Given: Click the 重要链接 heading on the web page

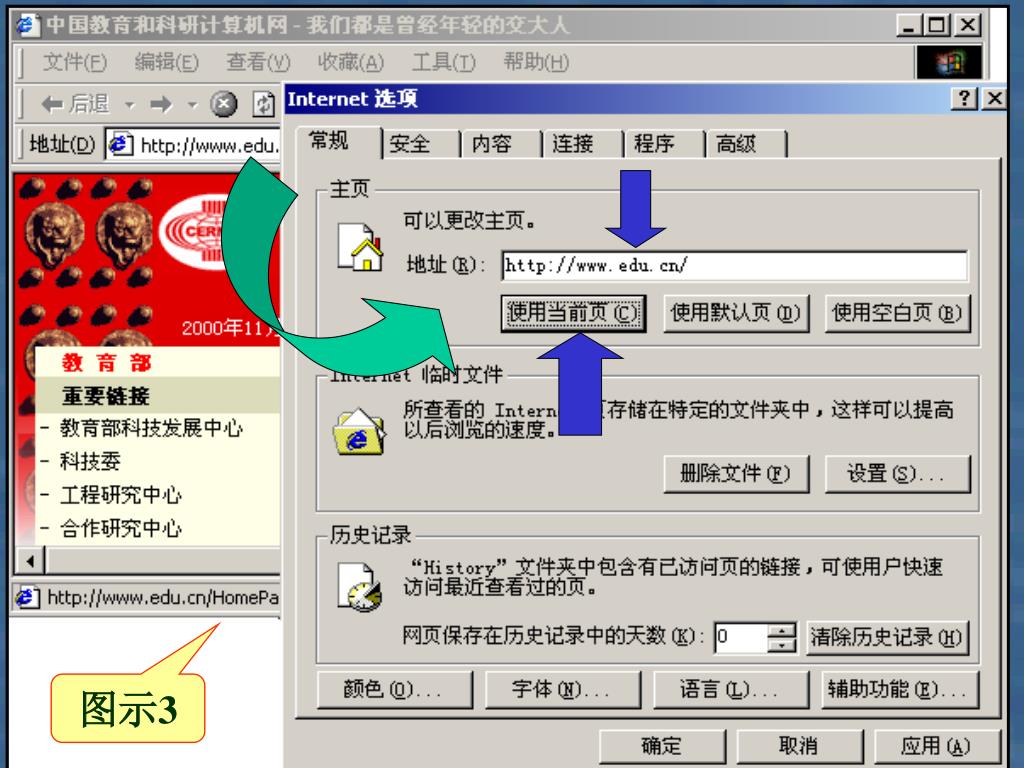Looking at the screenshot, I should click(105, 396).
